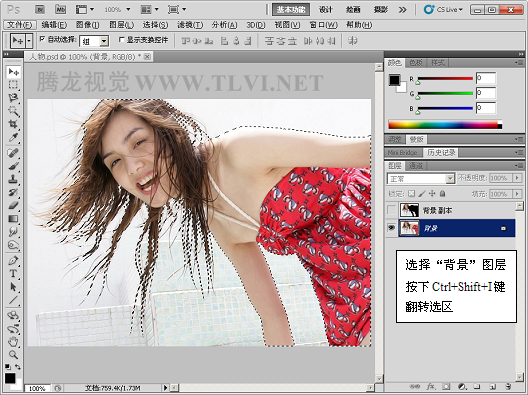Image resolution: width=528 pixels, height=395 pixels.
Task: Toggle lock position icon
Action: [x=432, y=194]
